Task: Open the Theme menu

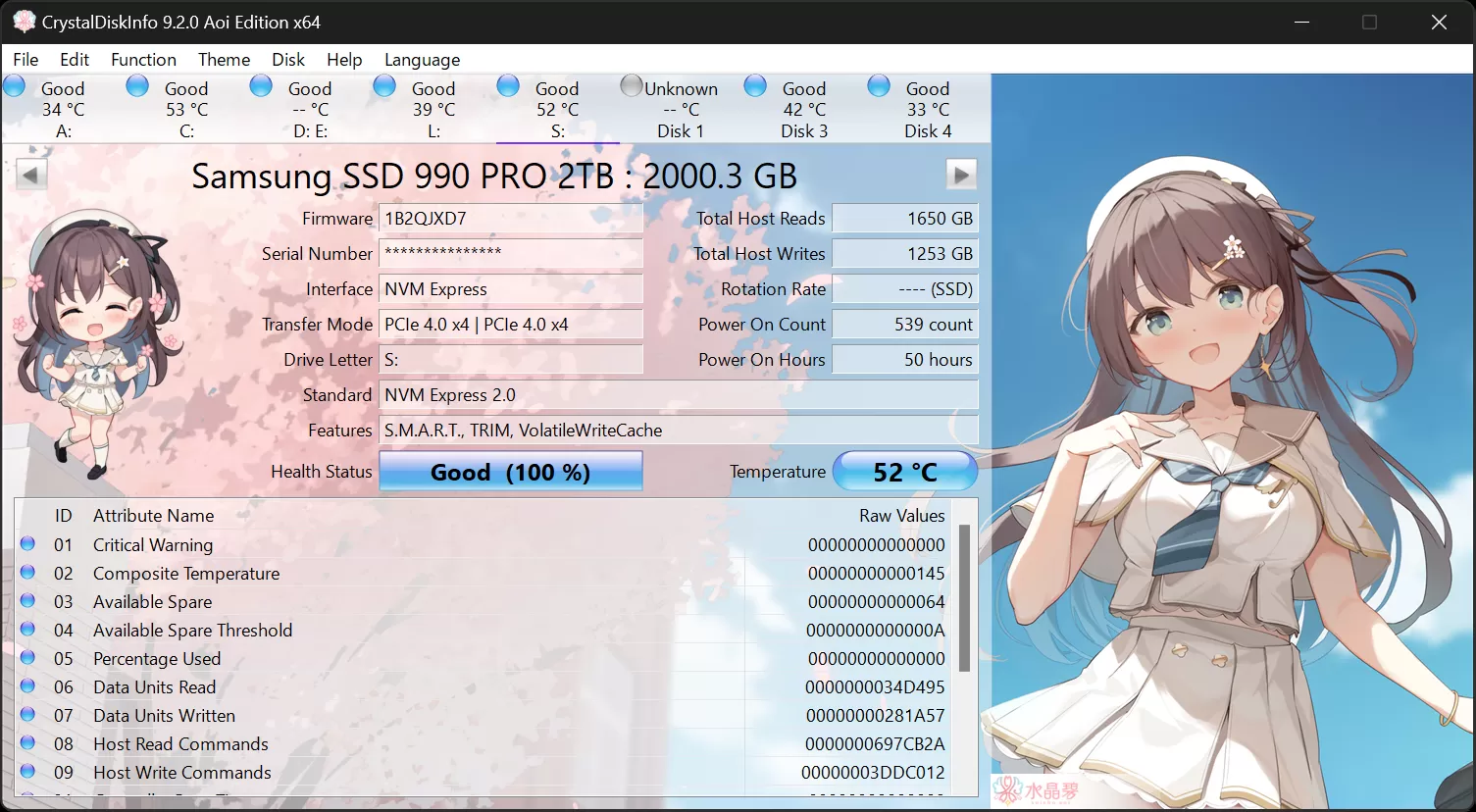Action: (x=224, y=59)
